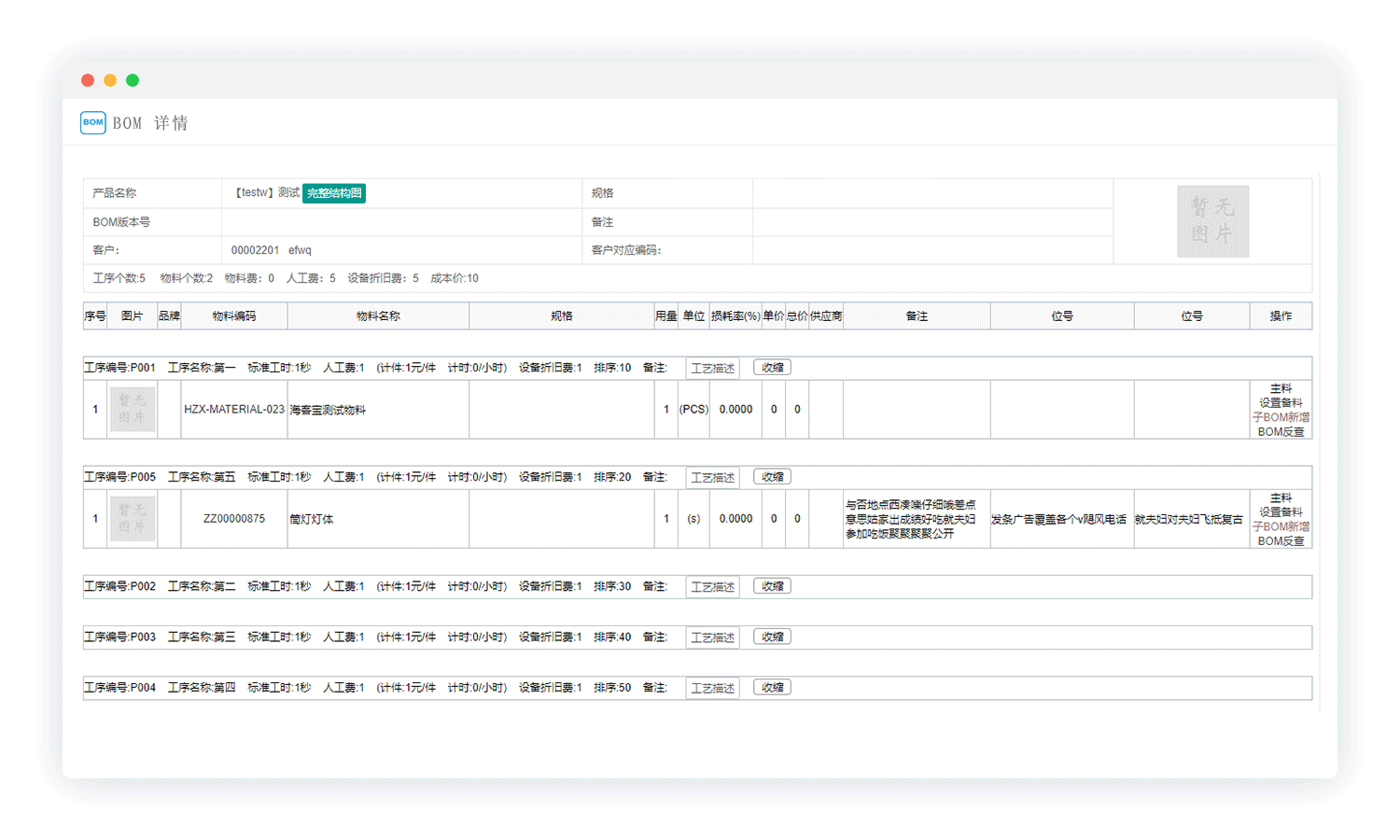Viewport: 1400px width, 840px height.
Task: Collapse process P005 with 收缩 button
Action: 772,477
